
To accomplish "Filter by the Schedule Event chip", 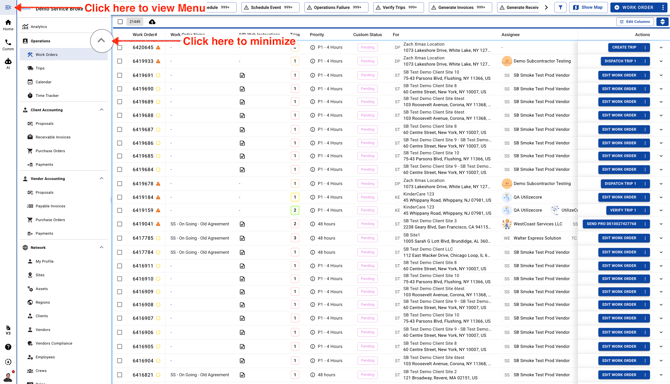I will pyautogui.click(x=270, y=7).
